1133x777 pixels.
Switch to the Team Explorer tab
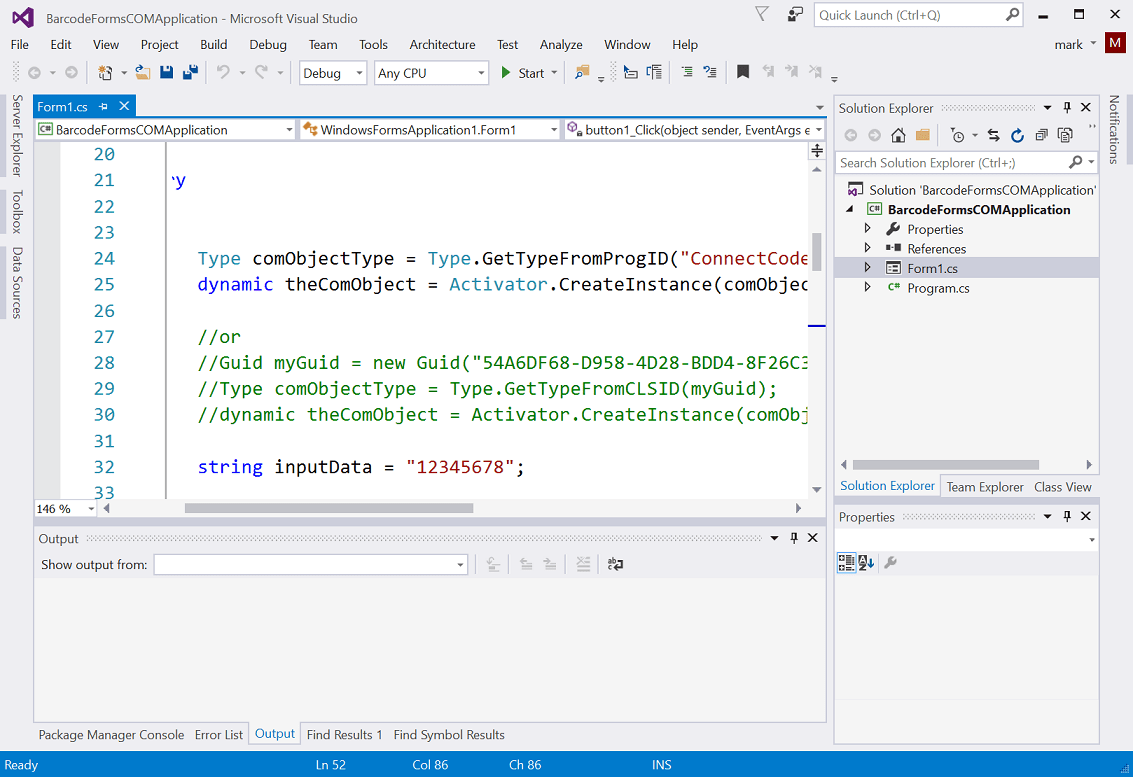click(x=985, y=487)
